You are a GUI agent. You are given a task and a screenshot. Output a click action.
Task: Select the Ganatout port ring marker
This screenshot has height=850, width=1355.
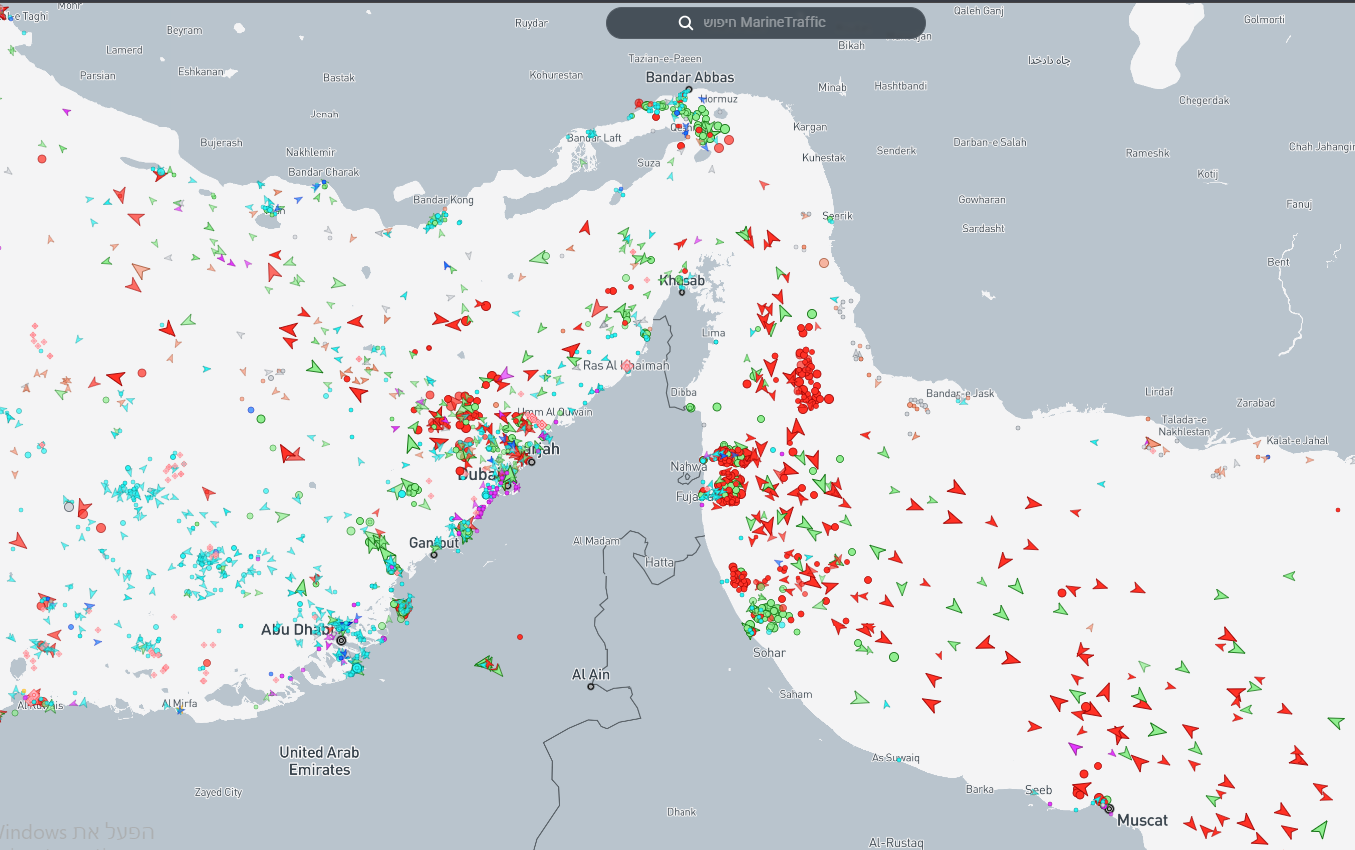(x=434, y=554)
